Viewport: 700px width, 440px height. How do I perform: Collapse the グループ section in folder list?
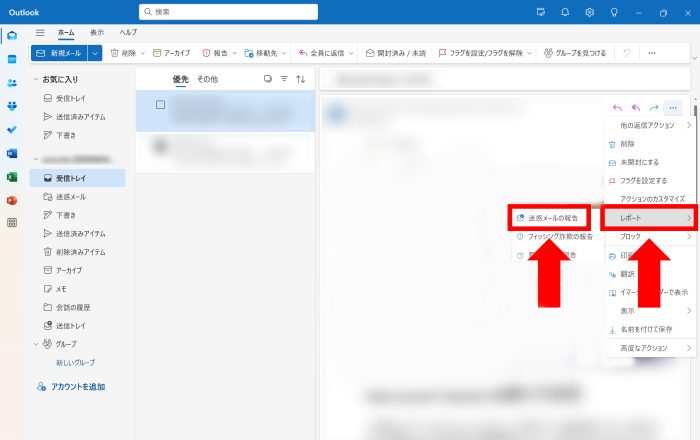coord(36,344)
